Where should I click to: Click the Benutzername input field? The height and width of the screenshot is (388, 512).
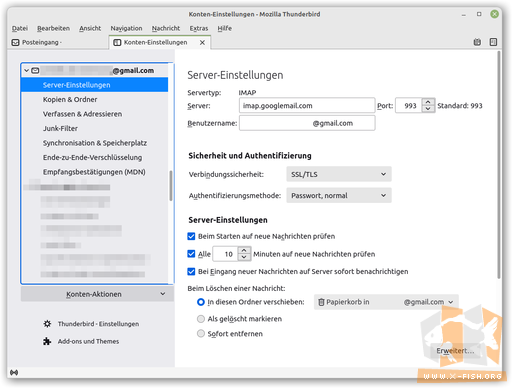click(x=307, y=123)
